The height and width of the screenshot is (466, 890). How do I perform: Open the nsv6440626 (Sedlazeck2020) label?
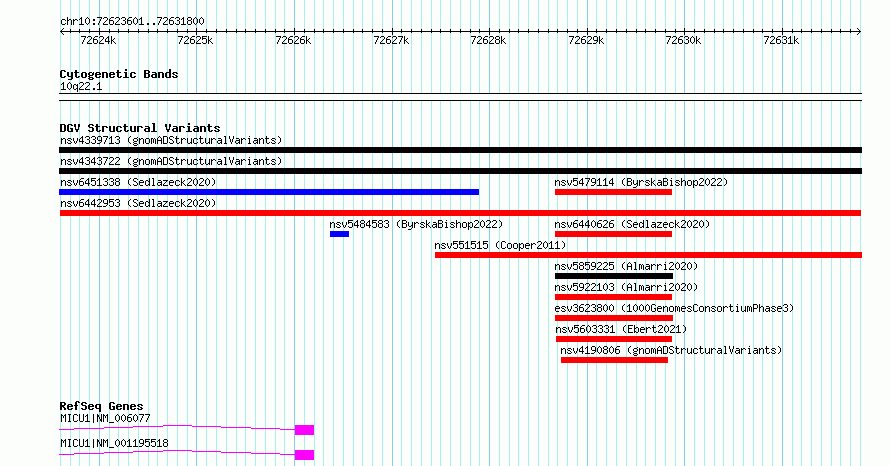coord(632,224)
